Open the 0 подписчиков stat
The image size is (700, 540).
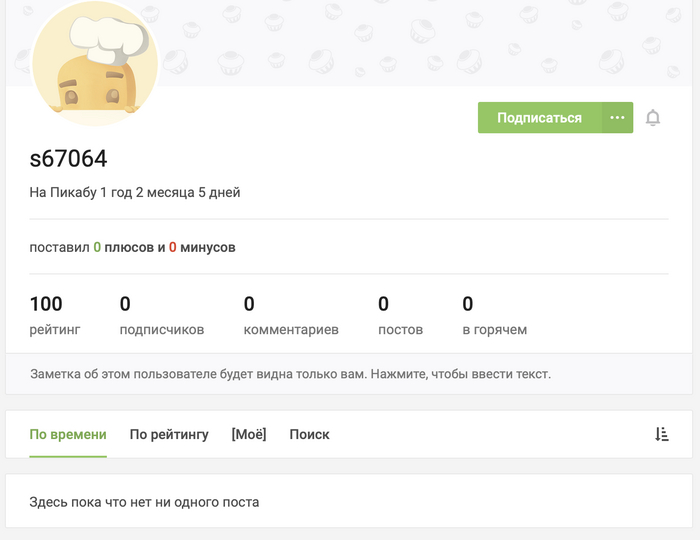(161, 315)
